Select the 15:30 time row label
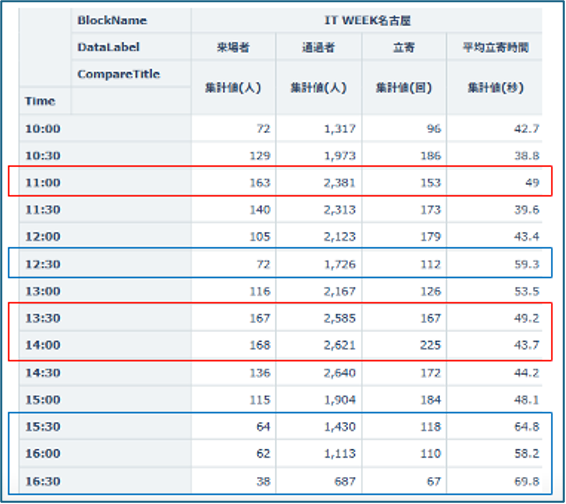 coord(43,427)
